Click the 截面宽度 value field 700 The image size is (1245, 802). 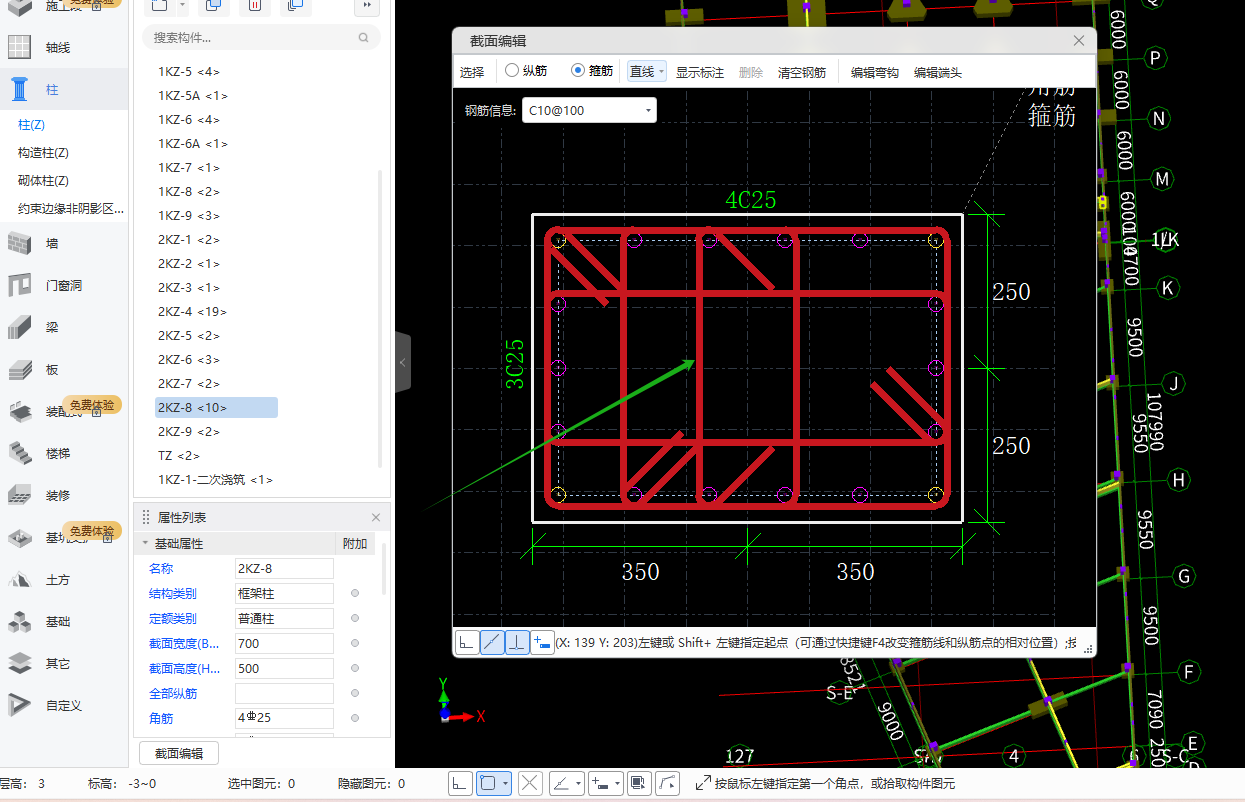(x=284, y=644)
